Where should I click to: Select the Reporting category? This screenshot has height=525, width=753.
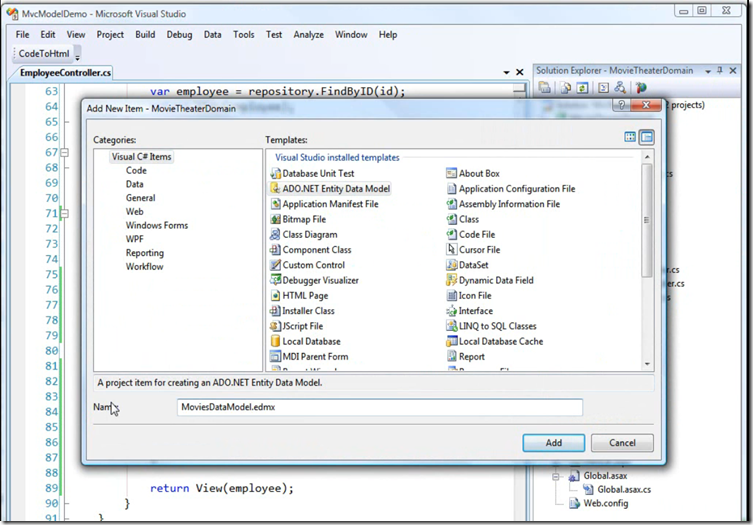pos(145,253)
